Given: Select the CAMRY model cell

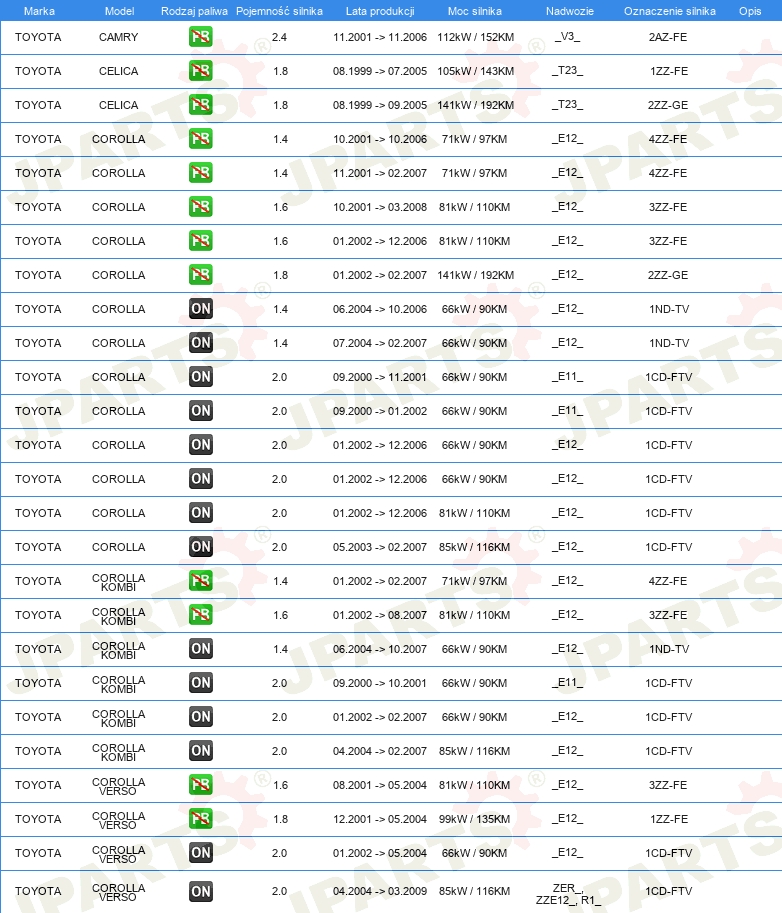Looking at the screenshot, I should tap(118, 37).
